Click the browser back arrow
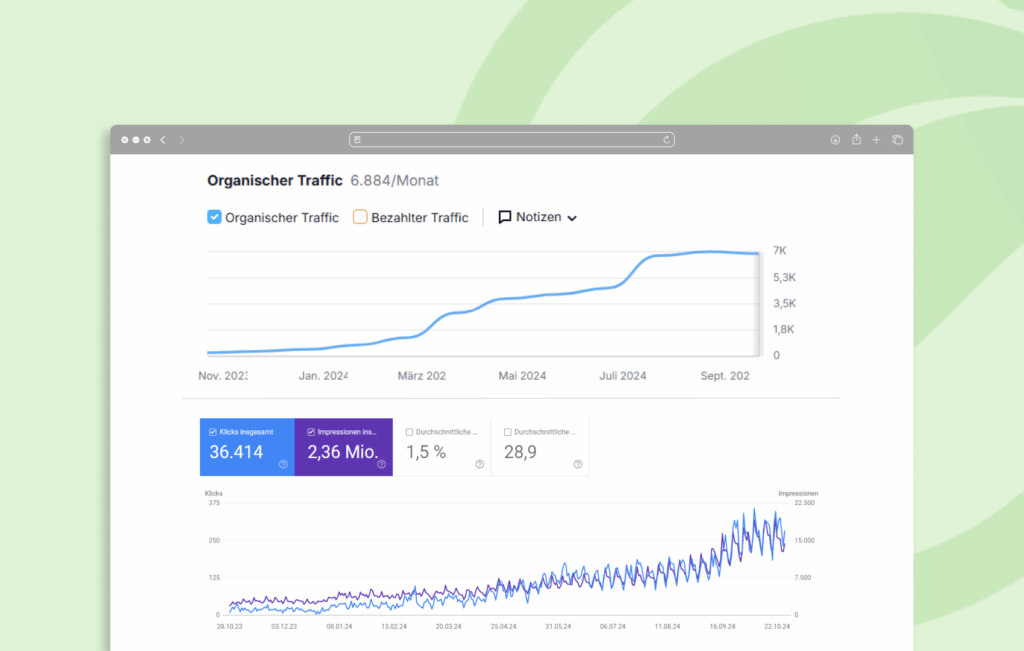The image size is (1024, 651). point(163,140)
